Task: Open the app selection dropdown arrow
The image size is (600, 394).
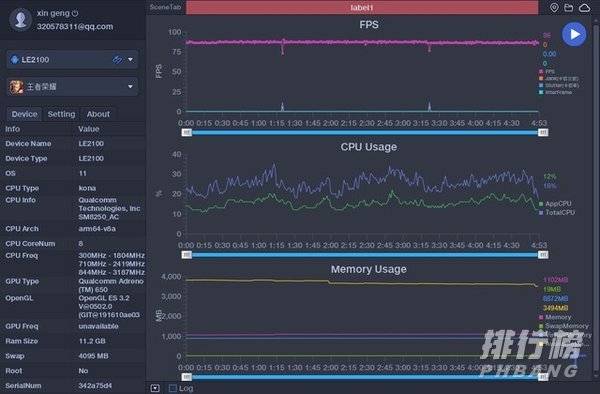Action: pos(130,87)
